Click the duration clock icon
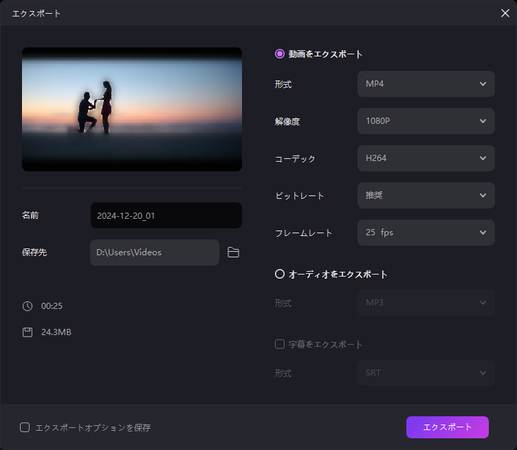Screen dimensions: 517x450 tap(27, 306)
